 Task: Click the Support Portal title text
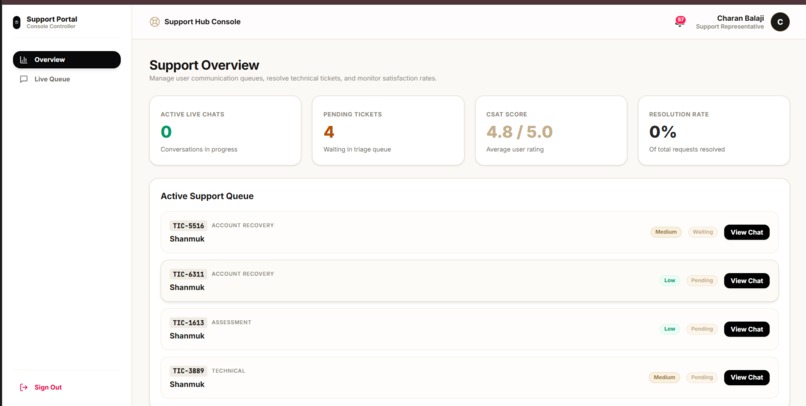[52, 19]
